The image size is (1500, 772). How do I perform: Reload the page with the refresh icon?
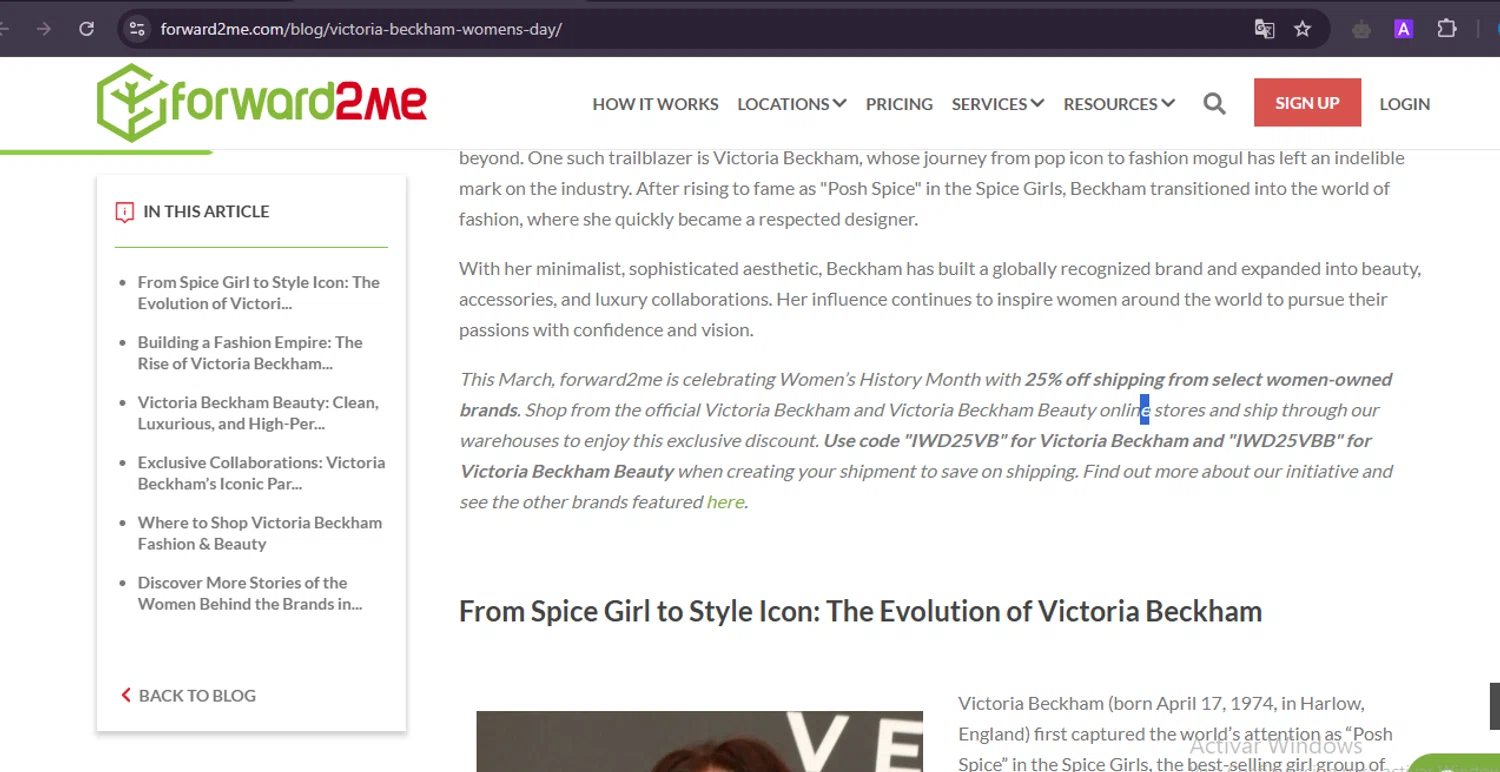tap(87, 29)
